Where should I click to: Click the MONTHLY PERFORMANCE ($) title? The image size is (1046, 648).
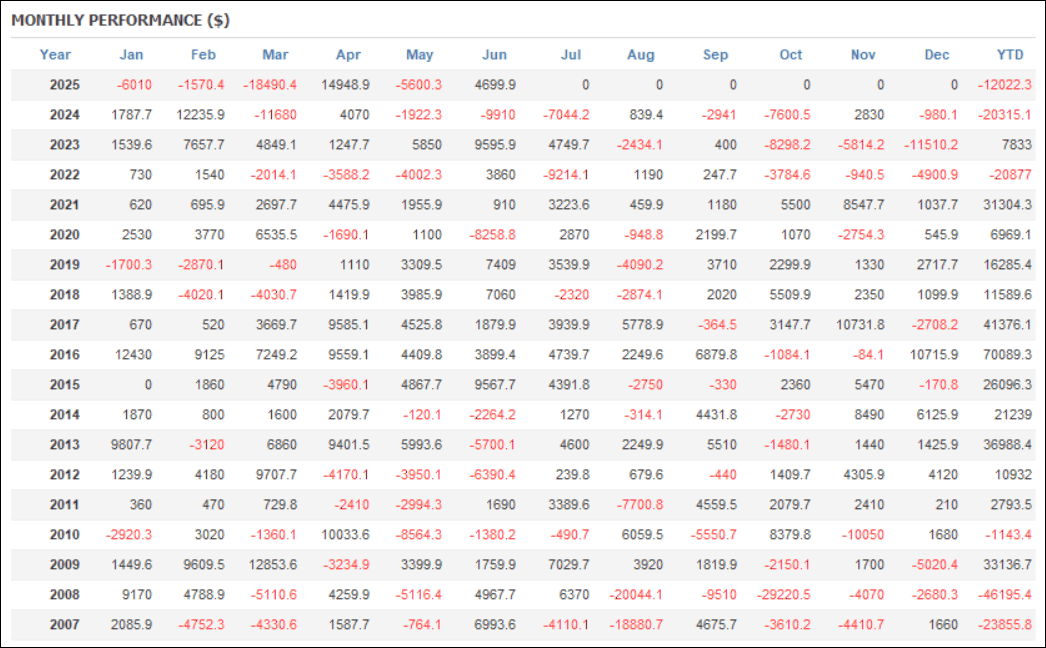point(121,21)
